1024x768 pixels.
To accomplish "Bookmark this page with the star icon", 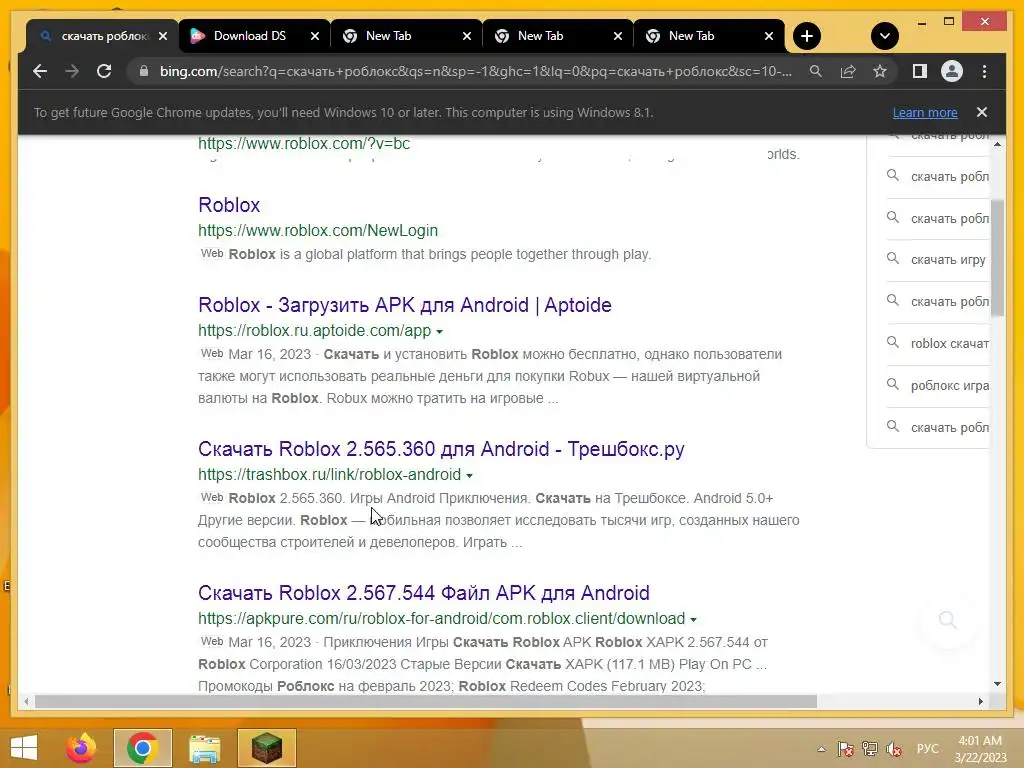I will [880, 71].
